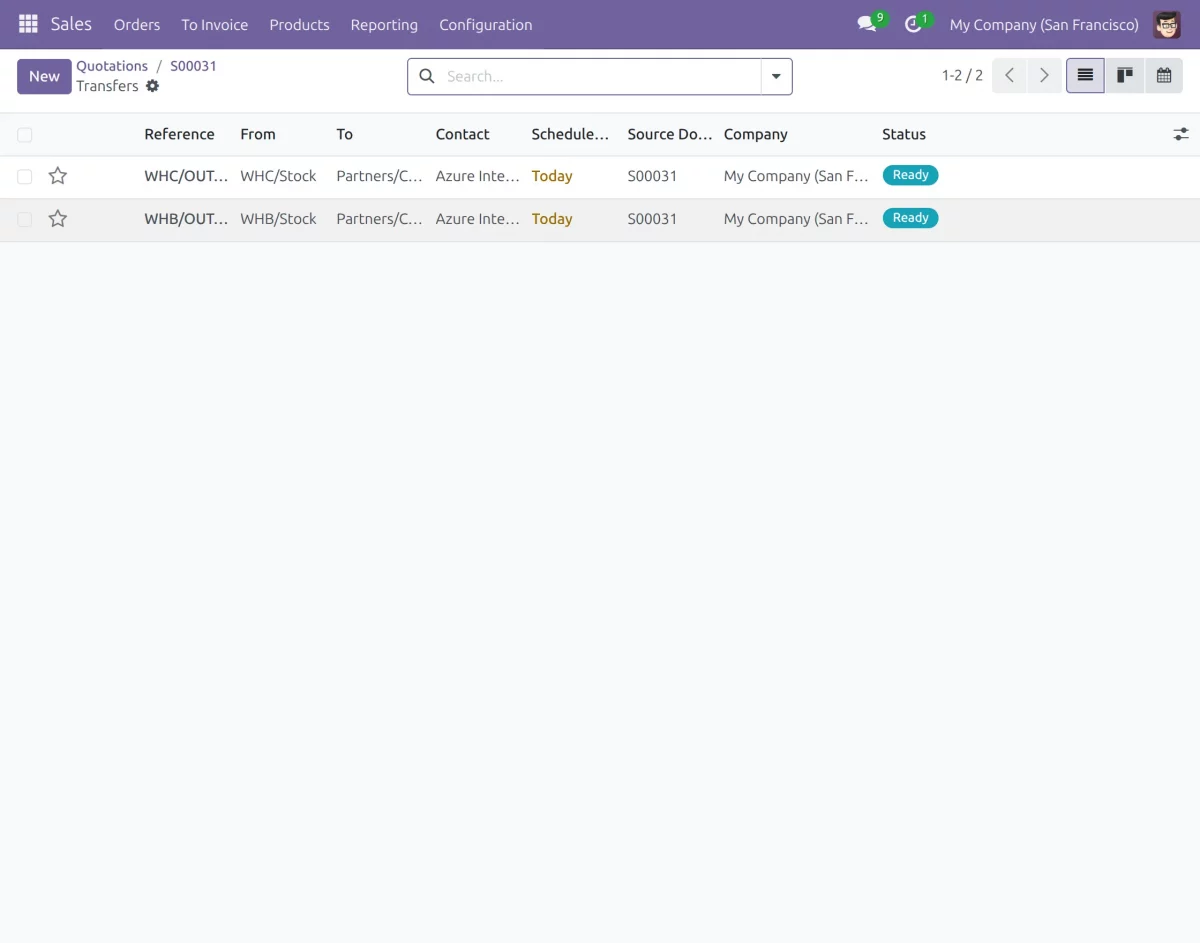Go to previous page of records
Viewport: 1200px width, 943px height.
pos(1009,75)
